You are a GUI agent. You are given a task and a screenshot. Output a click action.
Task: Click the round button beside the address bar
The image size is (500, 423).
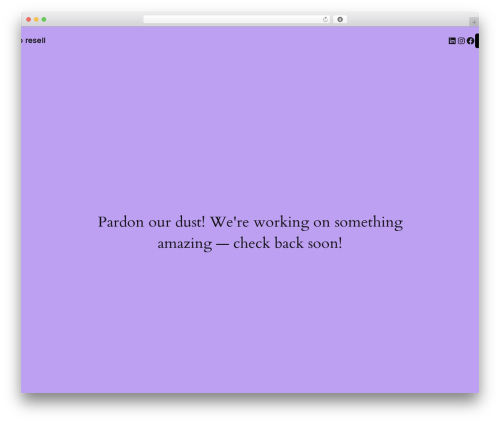click(x=340, y=19)
